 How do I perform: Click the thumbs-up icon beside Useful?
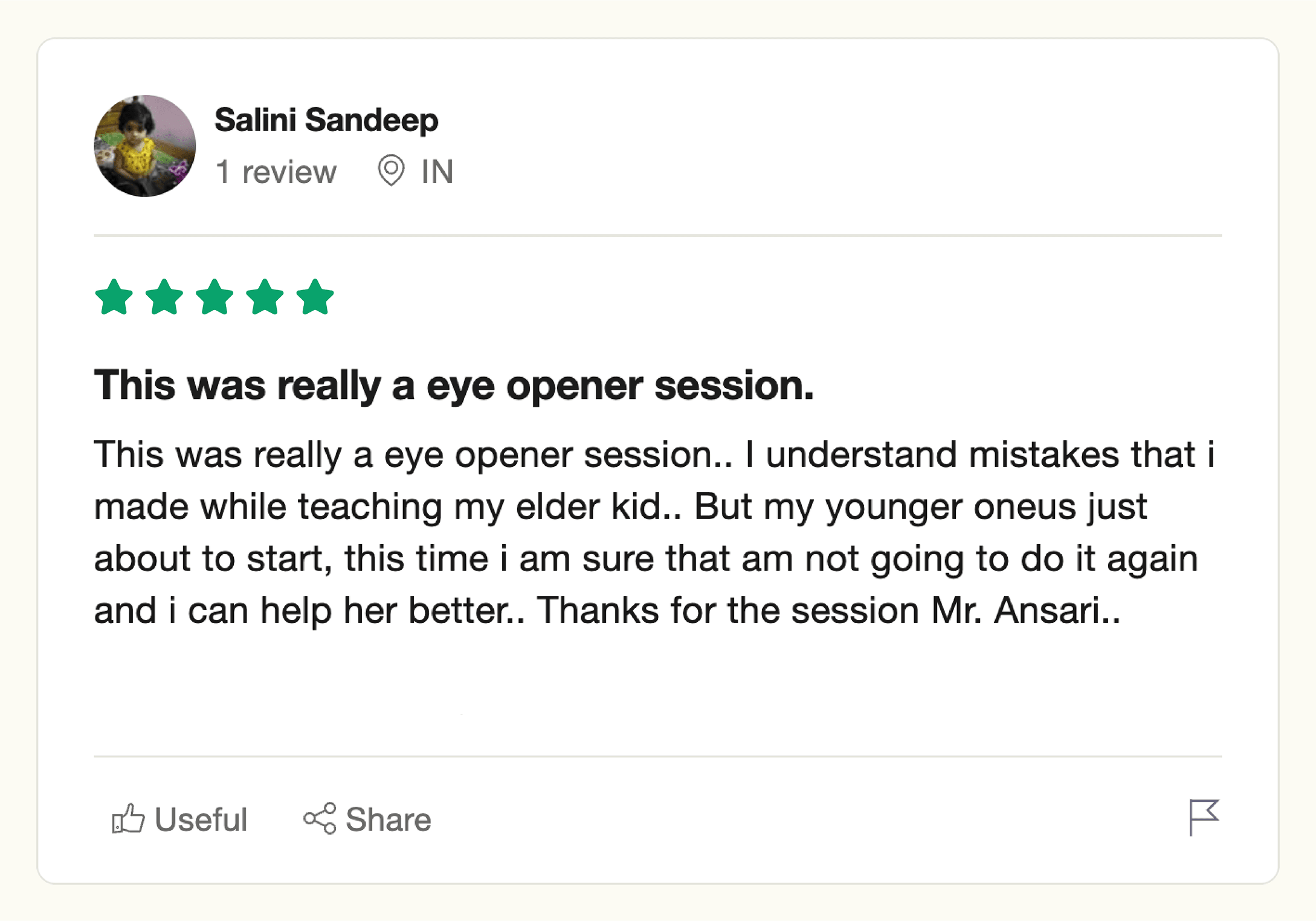tap(128, 819)
